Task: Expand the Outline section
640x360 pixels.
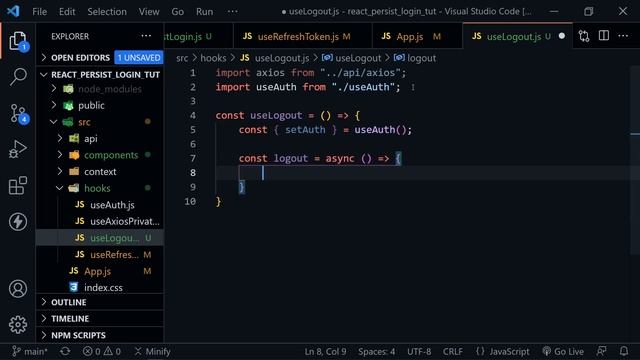Action: coord(100,302)
